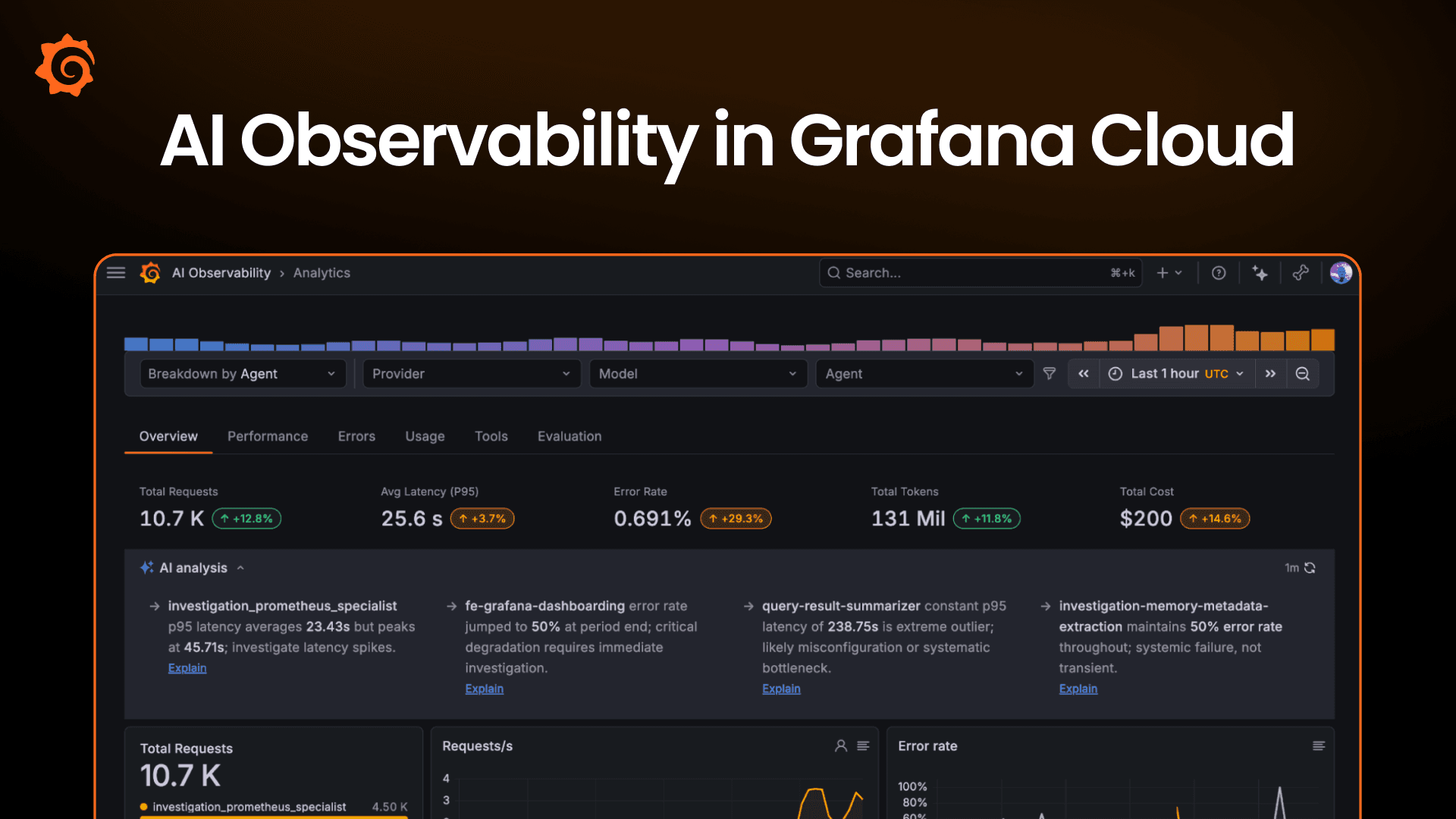
Task: Shift time range back using double-left arrows
Action: [1083, 373]
